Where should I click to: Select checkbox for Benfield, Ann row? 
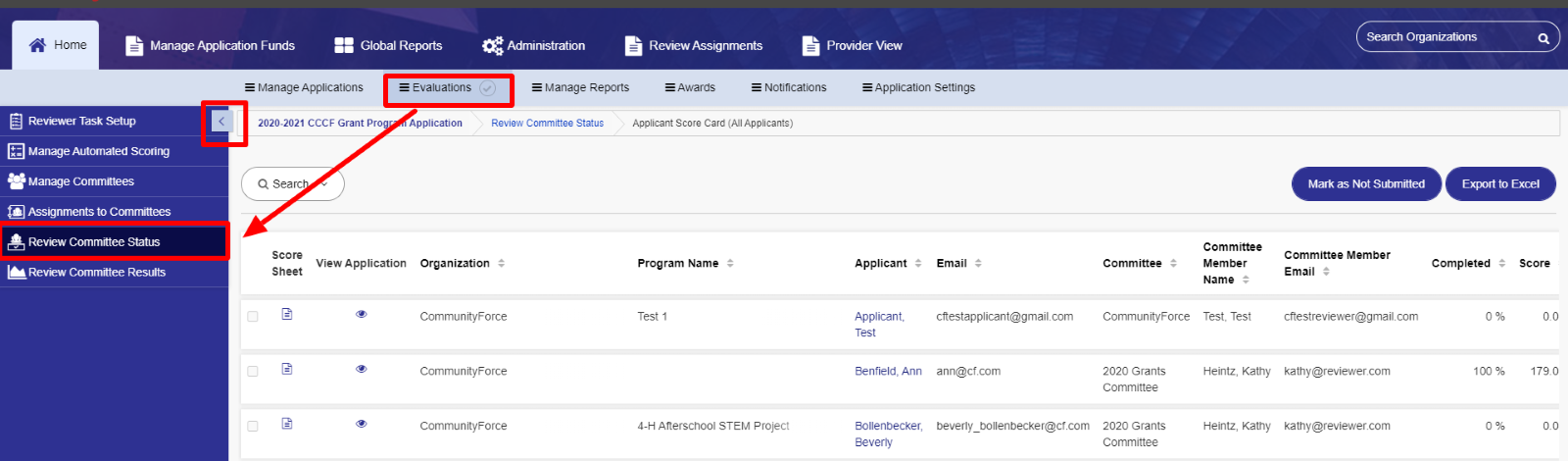tap(253, 372)
